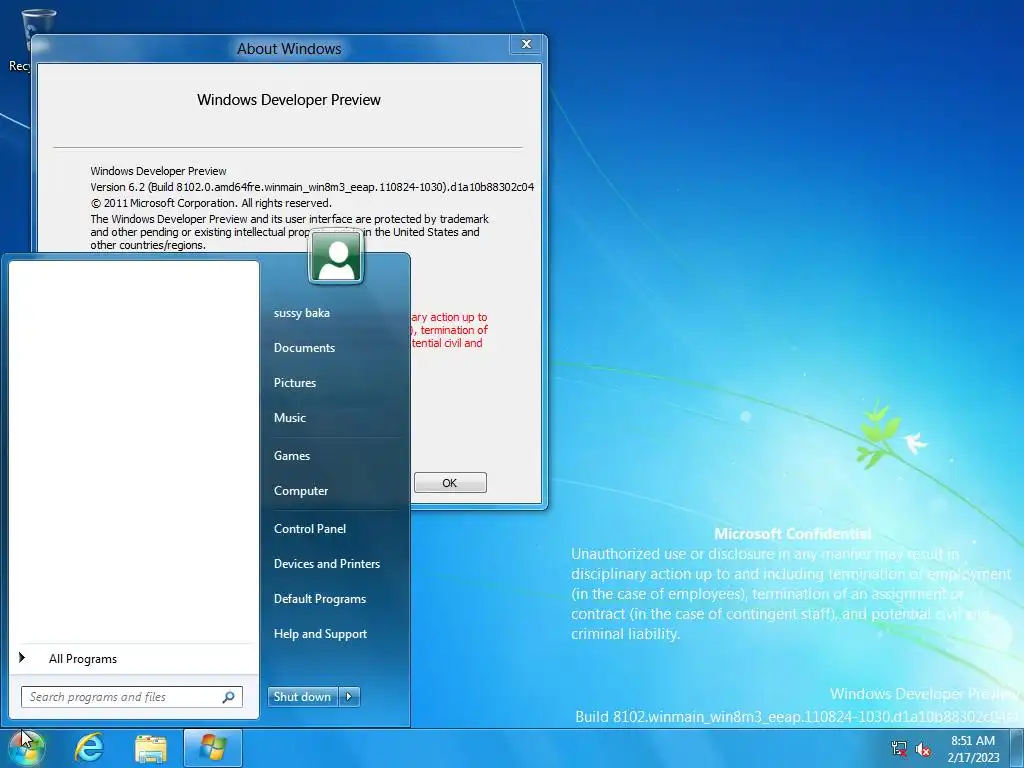Open Documents from the Start menu

click(x=304, y=348)
